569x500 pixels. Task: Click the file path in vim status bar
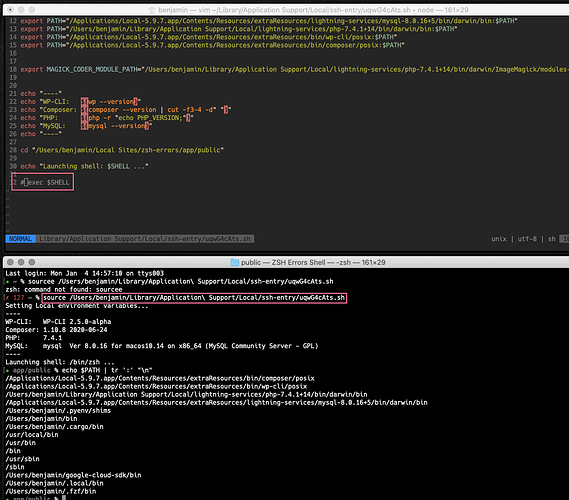pyautogui.click(x=145, y=239)
